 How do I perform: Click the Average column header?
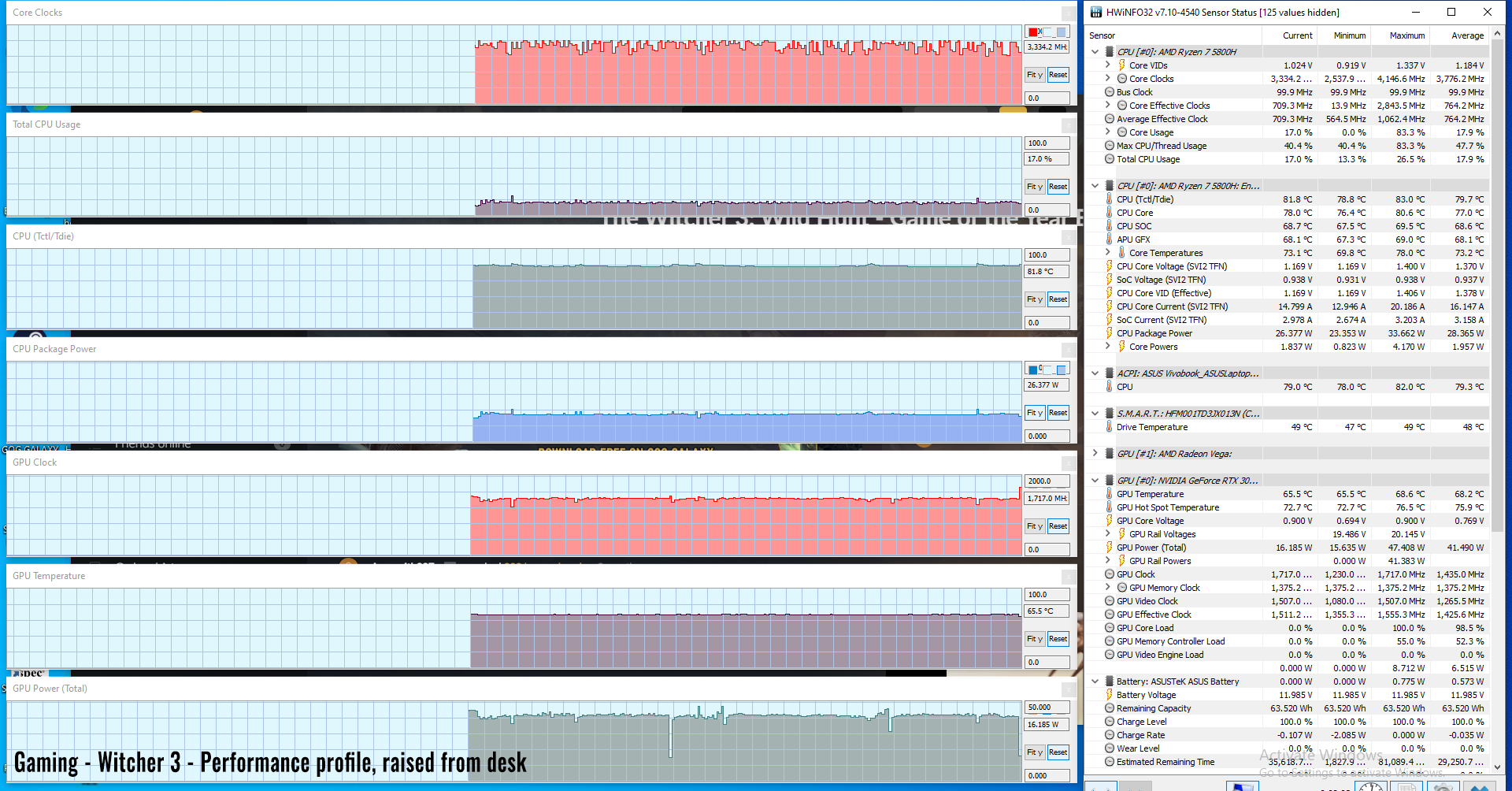point(1467,35)
